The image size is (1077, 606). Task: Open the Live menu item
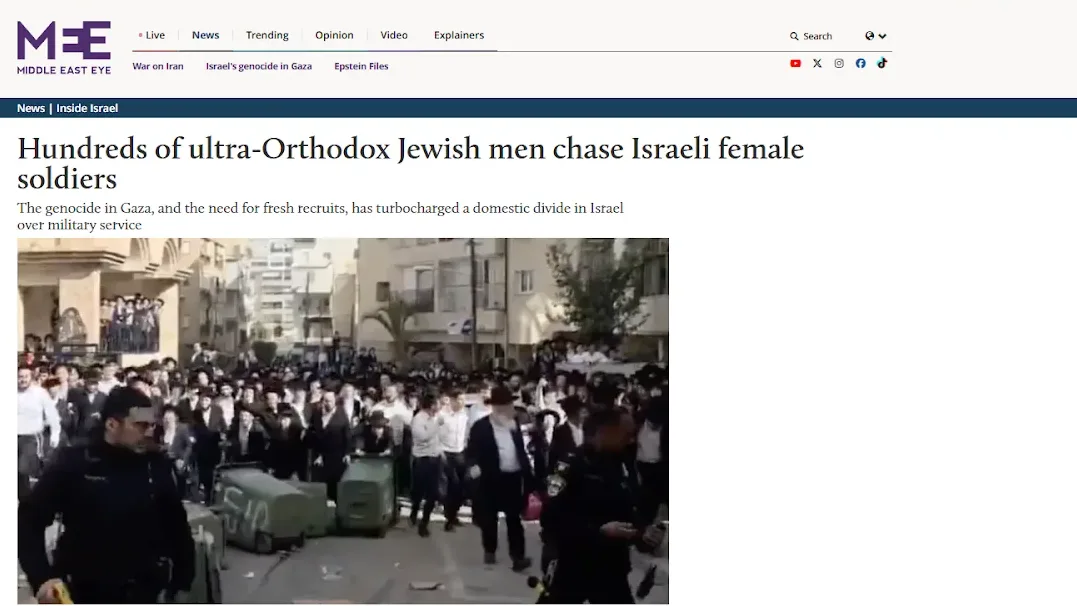point(152,35)
